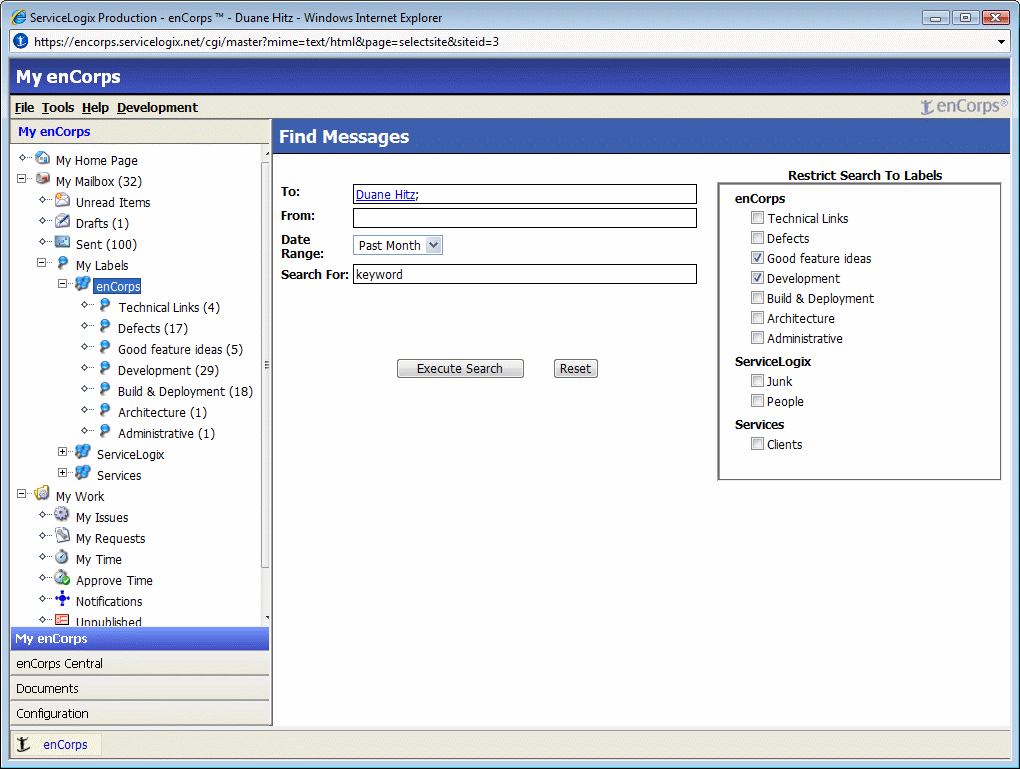The image size is (1020, 769).
Task: Check the Technical Links label checkbox
Action: point(757,218)
